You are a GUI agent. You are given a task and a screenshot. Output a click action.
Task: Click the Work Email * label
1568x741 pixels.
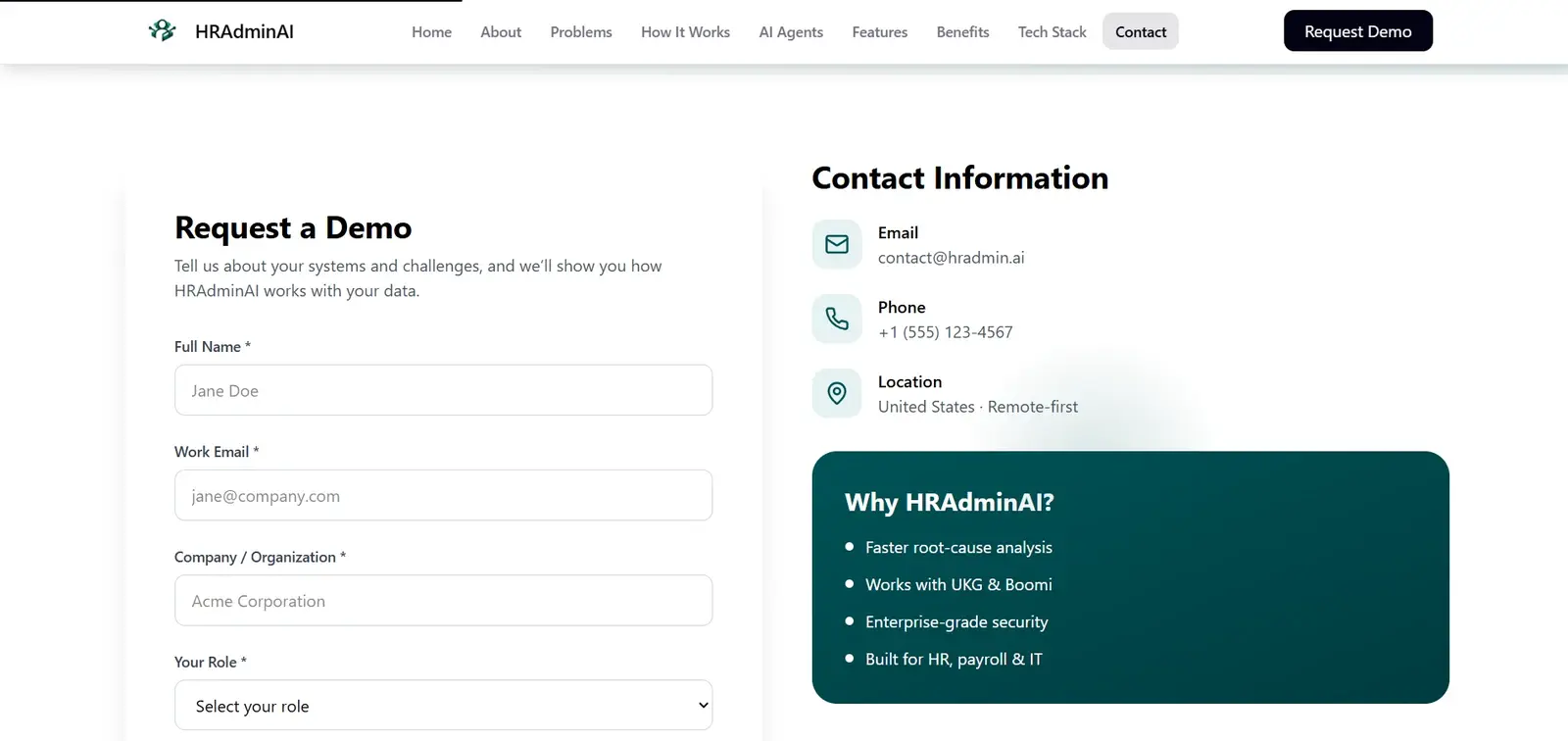[217, 452]
